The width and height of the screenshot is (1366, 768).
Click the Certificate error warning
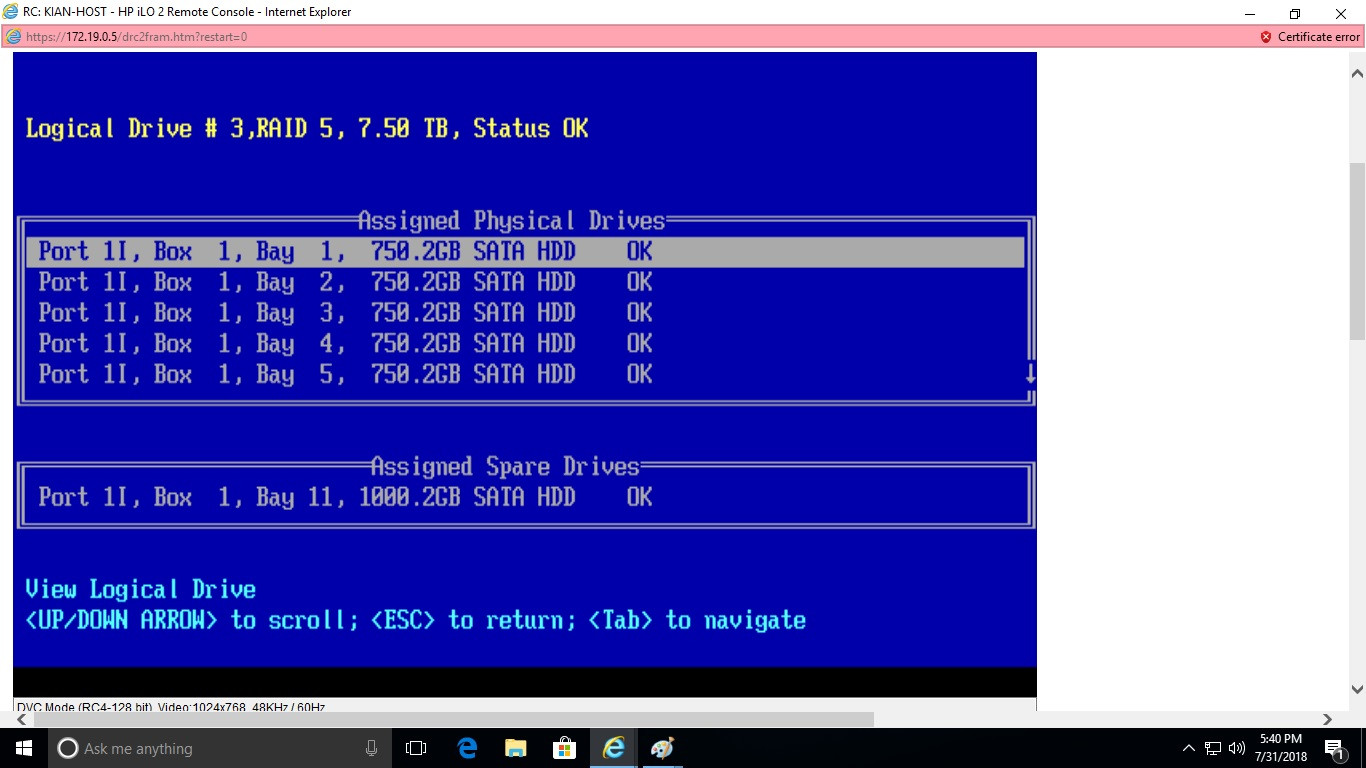tap(1310, 37)
